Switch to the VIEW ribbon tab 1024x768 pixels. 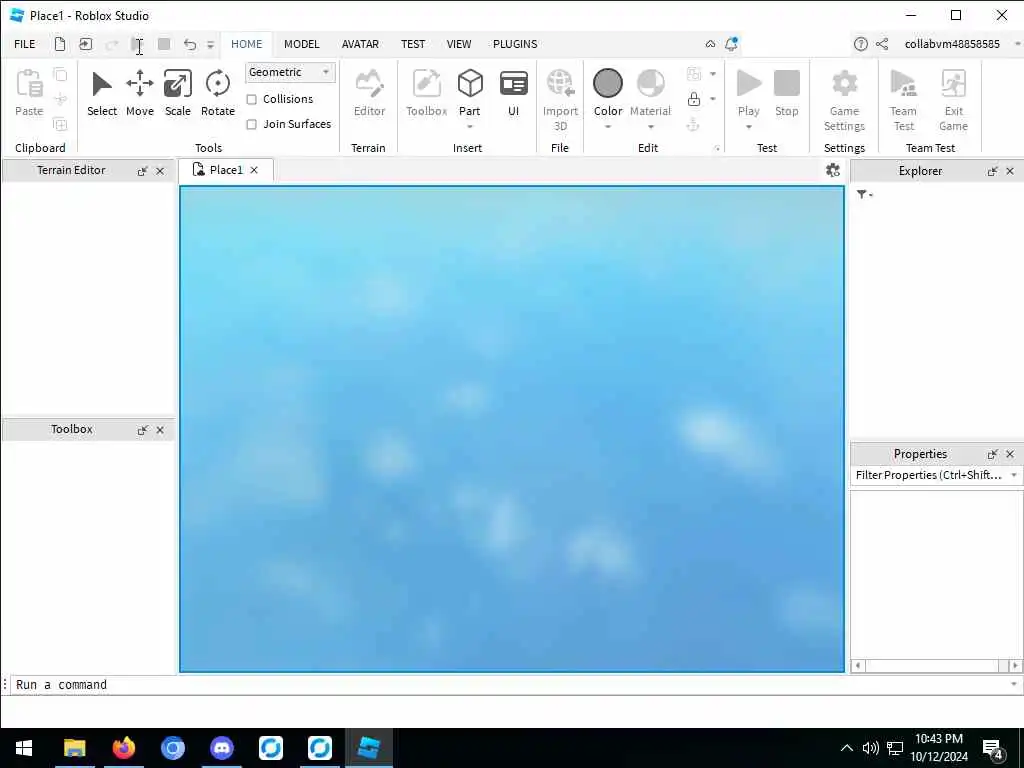pyautogui.click(x=458, y=44)
